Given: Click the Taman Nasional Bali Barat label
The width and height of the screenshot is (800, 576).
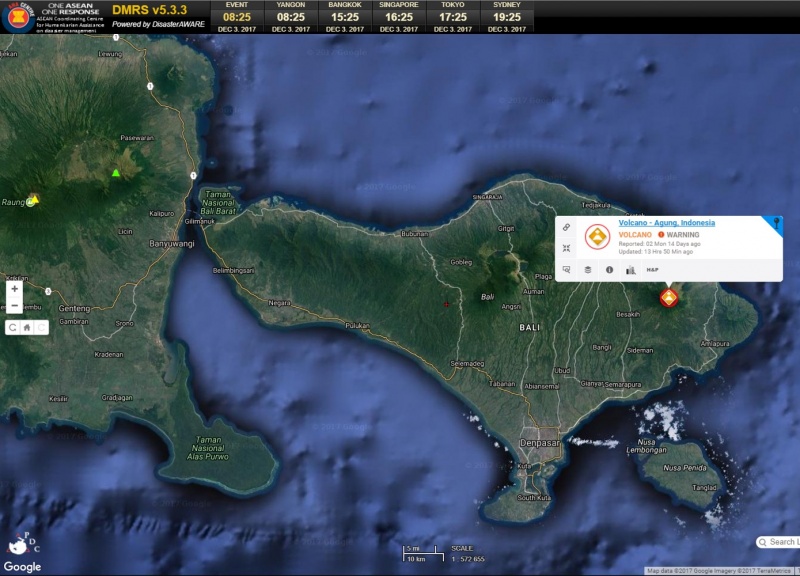Looking at the screenshot, I should click(218, 203).
